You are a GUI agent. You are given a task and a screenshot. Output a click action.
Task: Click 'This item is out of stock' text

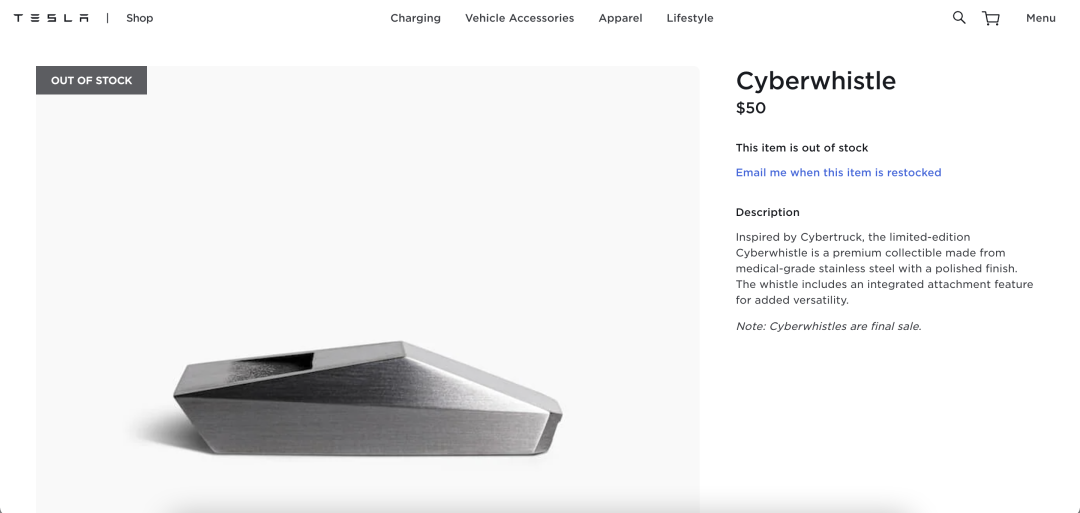pos(802,148)
